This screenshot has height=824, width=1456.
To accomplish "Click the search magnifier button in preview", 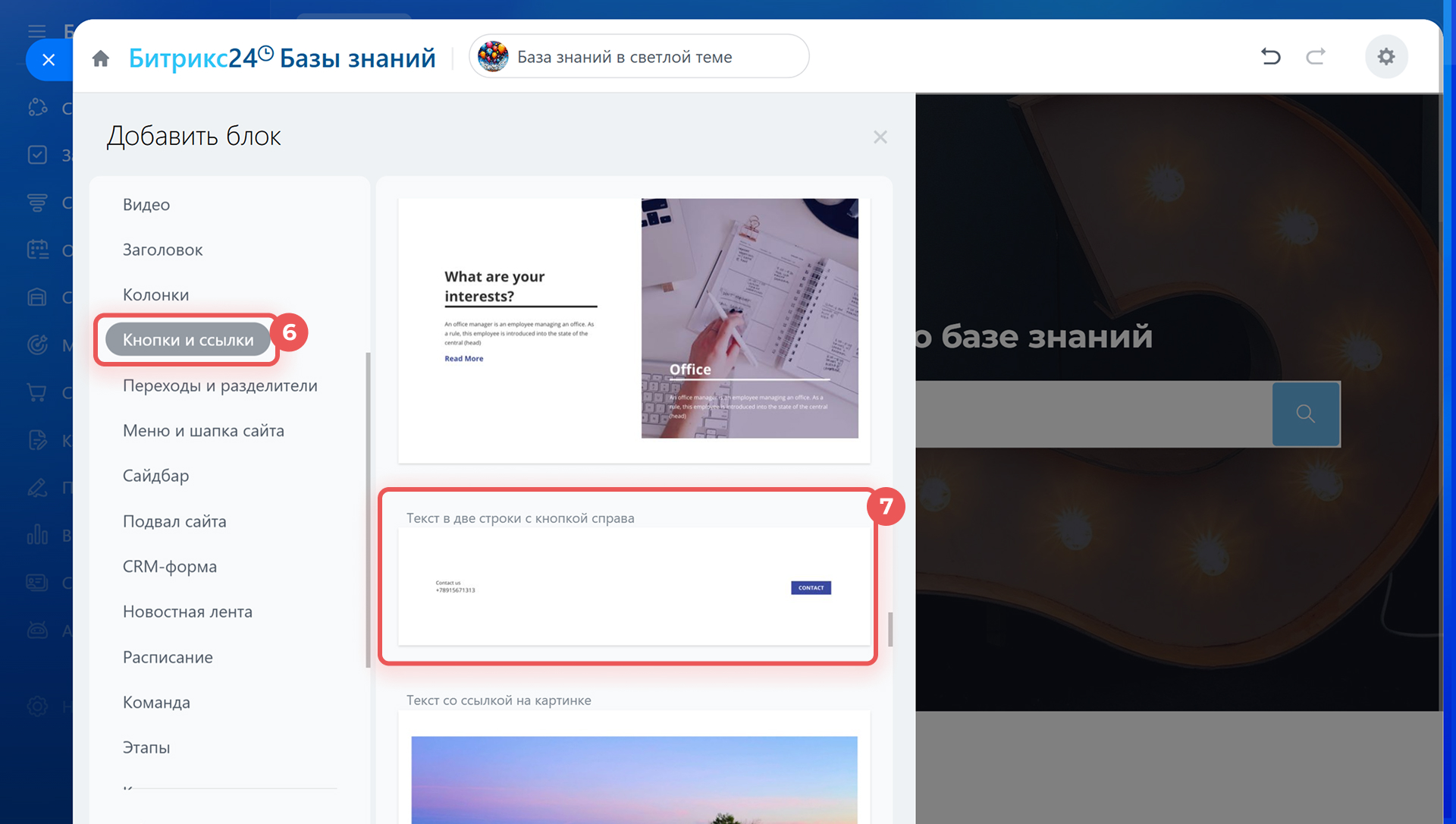I will tap(1306, 414).
